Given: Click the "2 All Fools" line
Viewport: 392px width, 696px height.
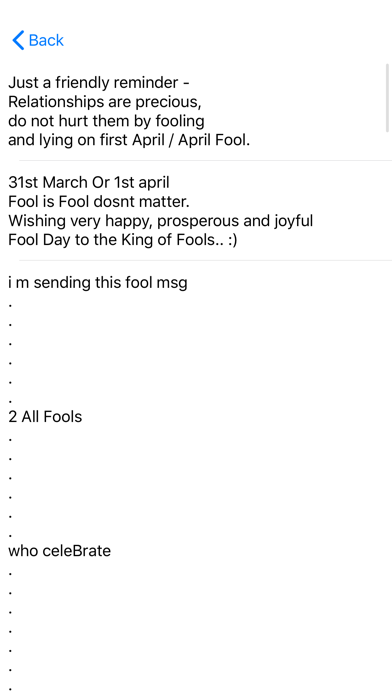Looking at the screenshot, I should (x=45, y=417).
